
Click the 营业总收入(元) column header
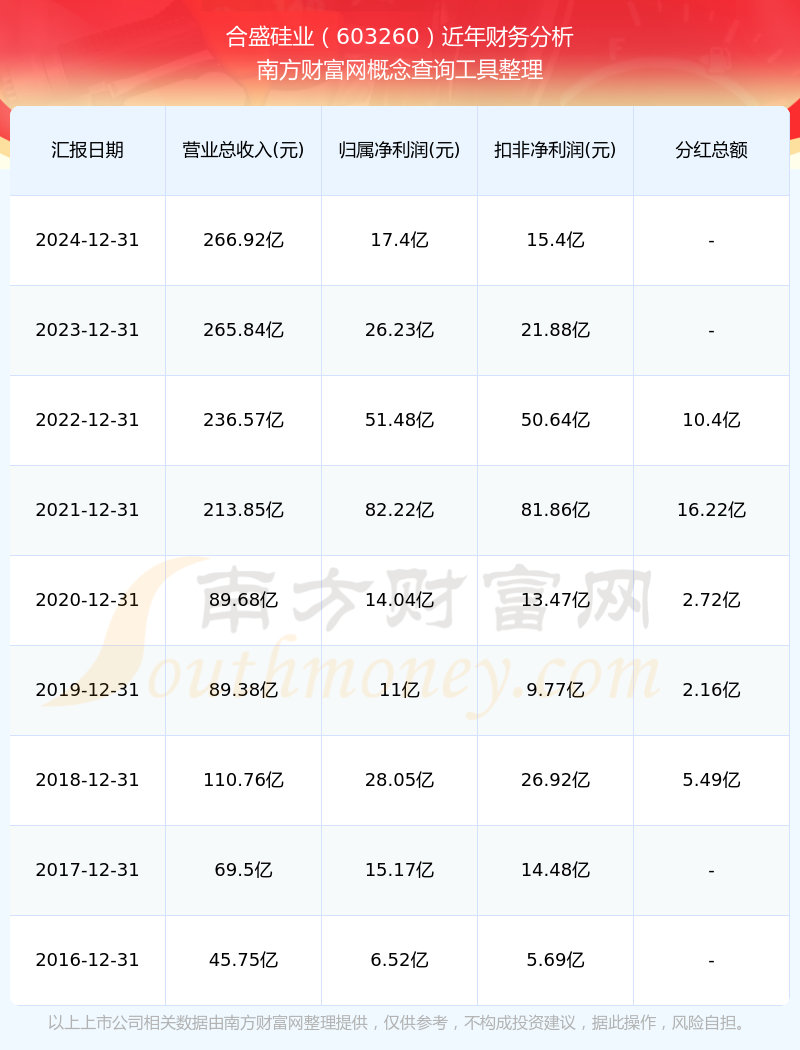click(244, 150)
